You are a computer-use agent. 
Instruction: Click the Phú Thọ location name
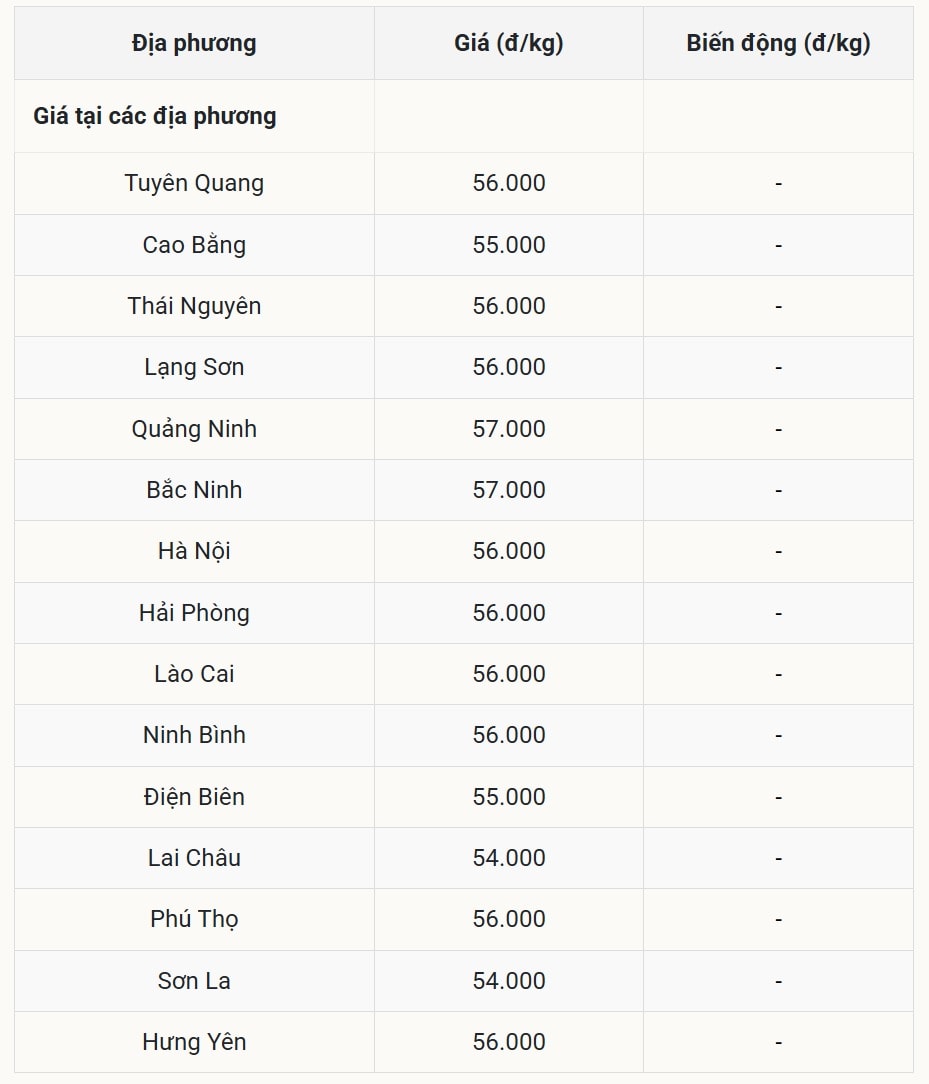pyautogui.click(x=194, y=919)
